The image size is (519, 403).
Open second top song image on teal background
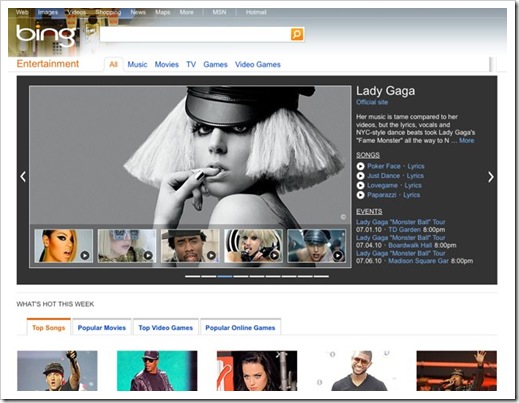click(x=157, y=371)
